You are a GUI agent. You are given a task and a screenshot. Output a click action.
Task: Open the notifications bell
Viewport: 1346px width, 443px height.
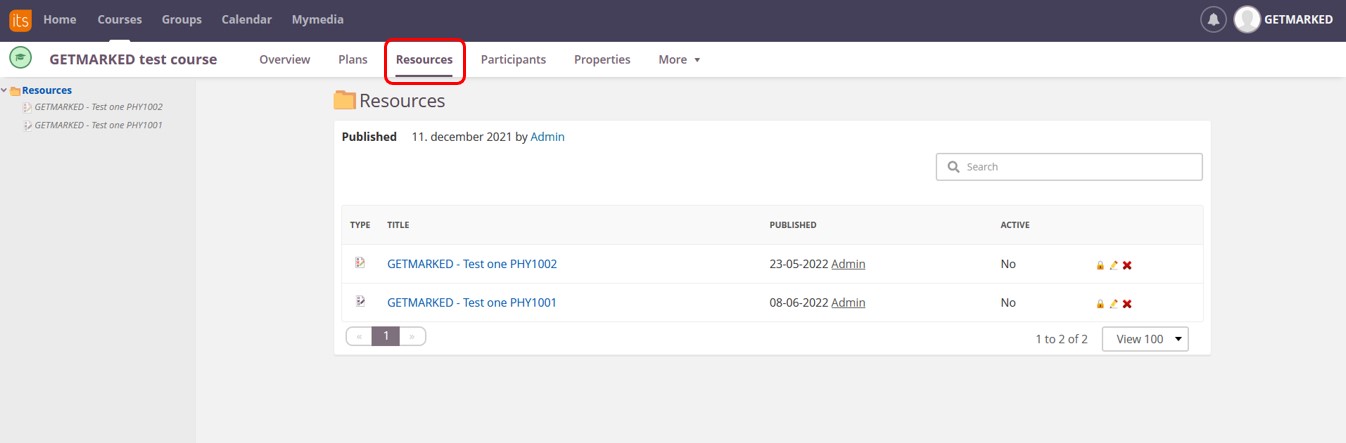(x=1213, y=19)
